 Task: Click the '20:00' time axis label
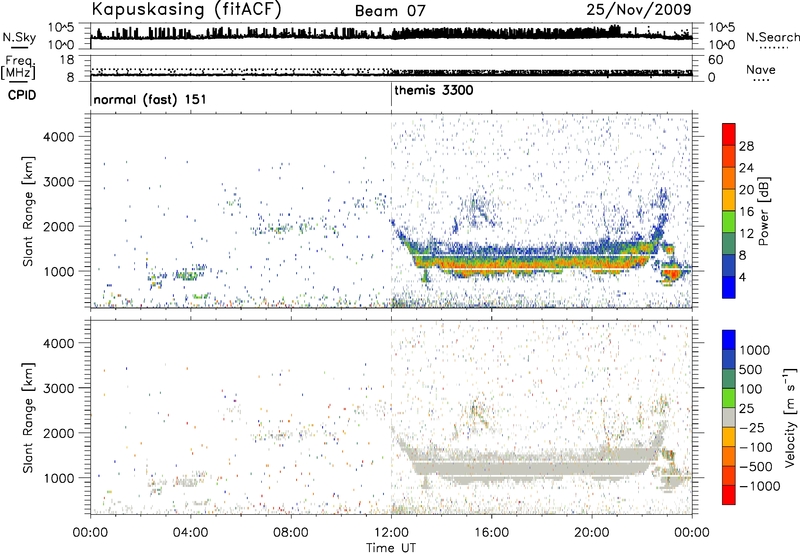coord(591,533)
